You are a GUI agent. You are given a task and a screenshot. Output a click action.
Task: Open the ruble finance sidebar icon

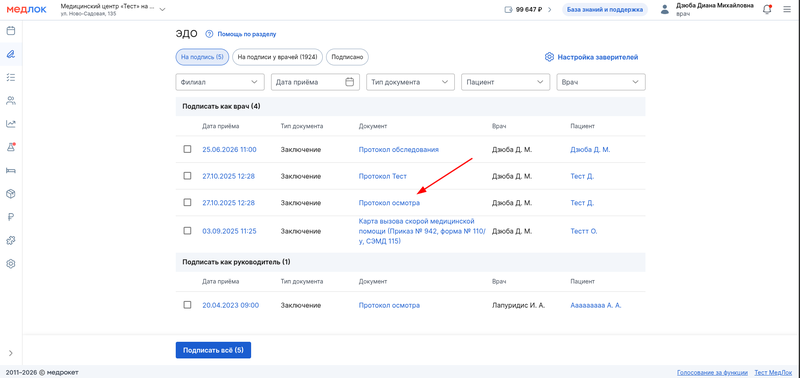[11, 217]
